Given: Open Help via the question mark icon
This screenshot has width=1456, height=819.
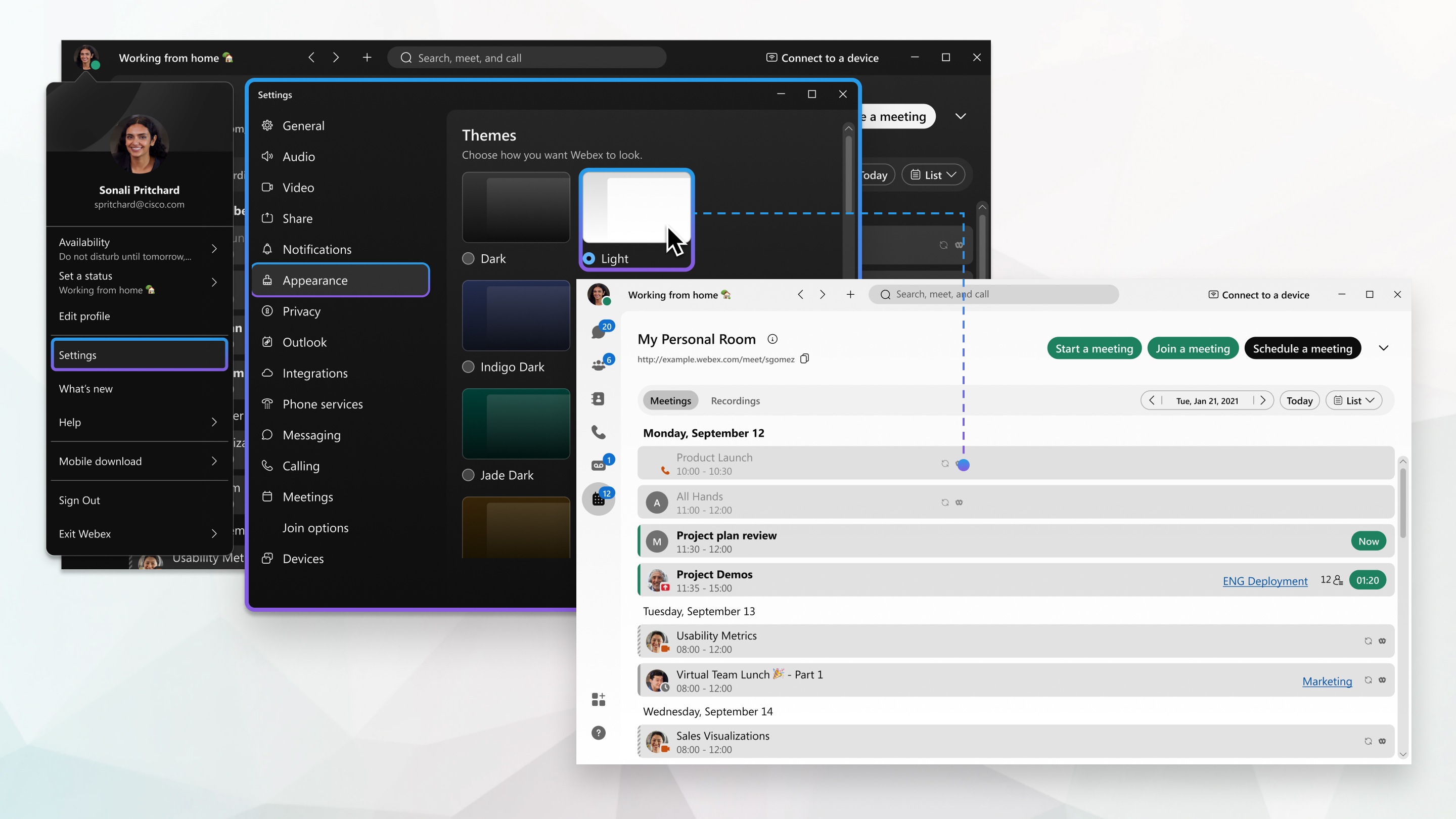Looking at the screenshot, I should coord(599,733).
